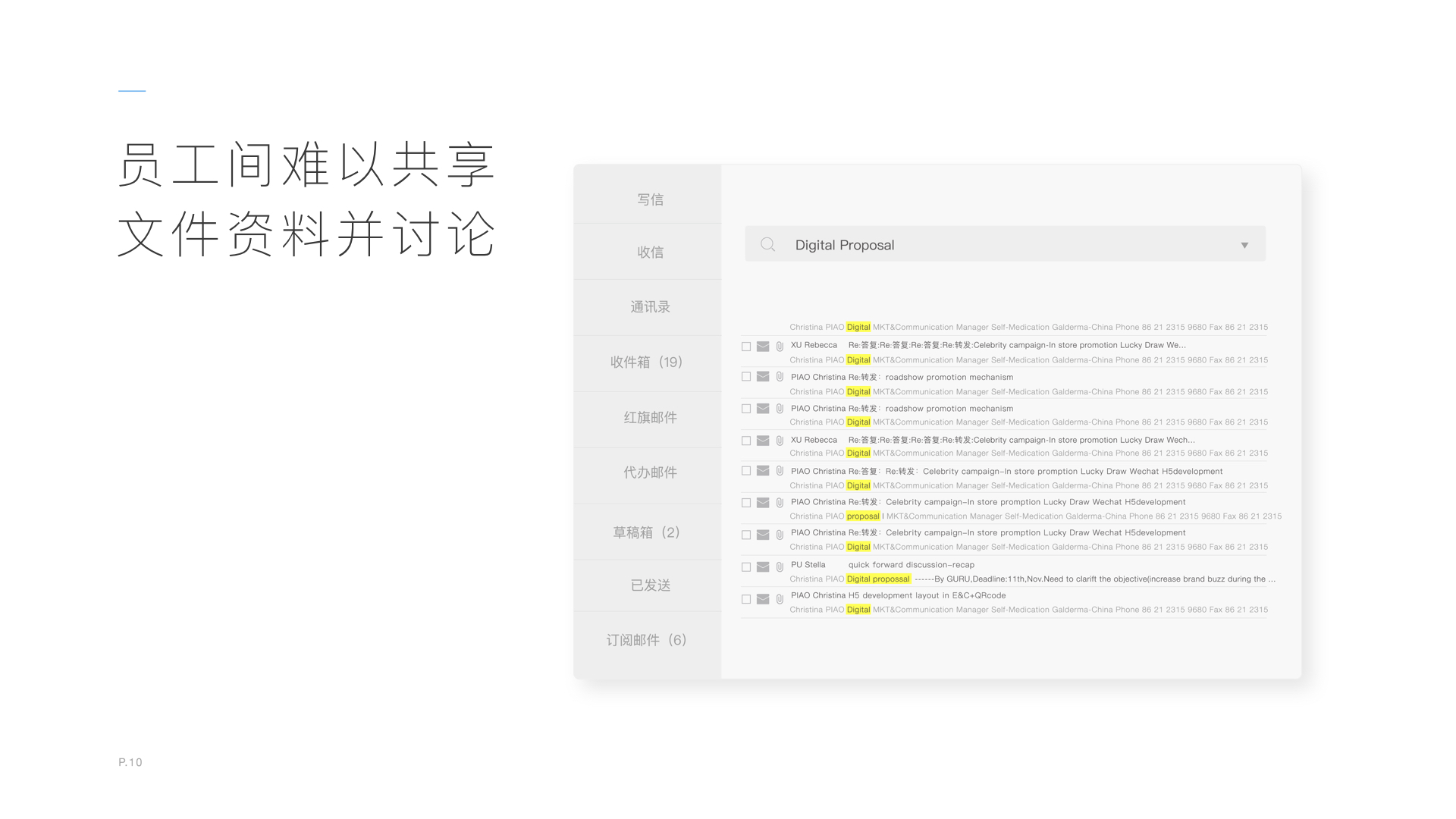The width and height of the screenshot is (1456, 819).
Task: Open quick forward discussion-recap email
Action: 911,565
